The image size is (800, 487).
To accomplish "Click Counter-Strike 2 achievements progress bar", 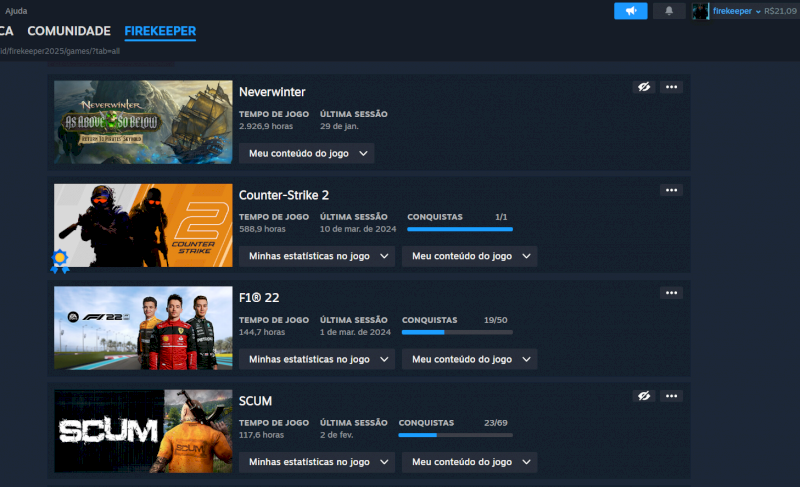I will tap(460, 229).
